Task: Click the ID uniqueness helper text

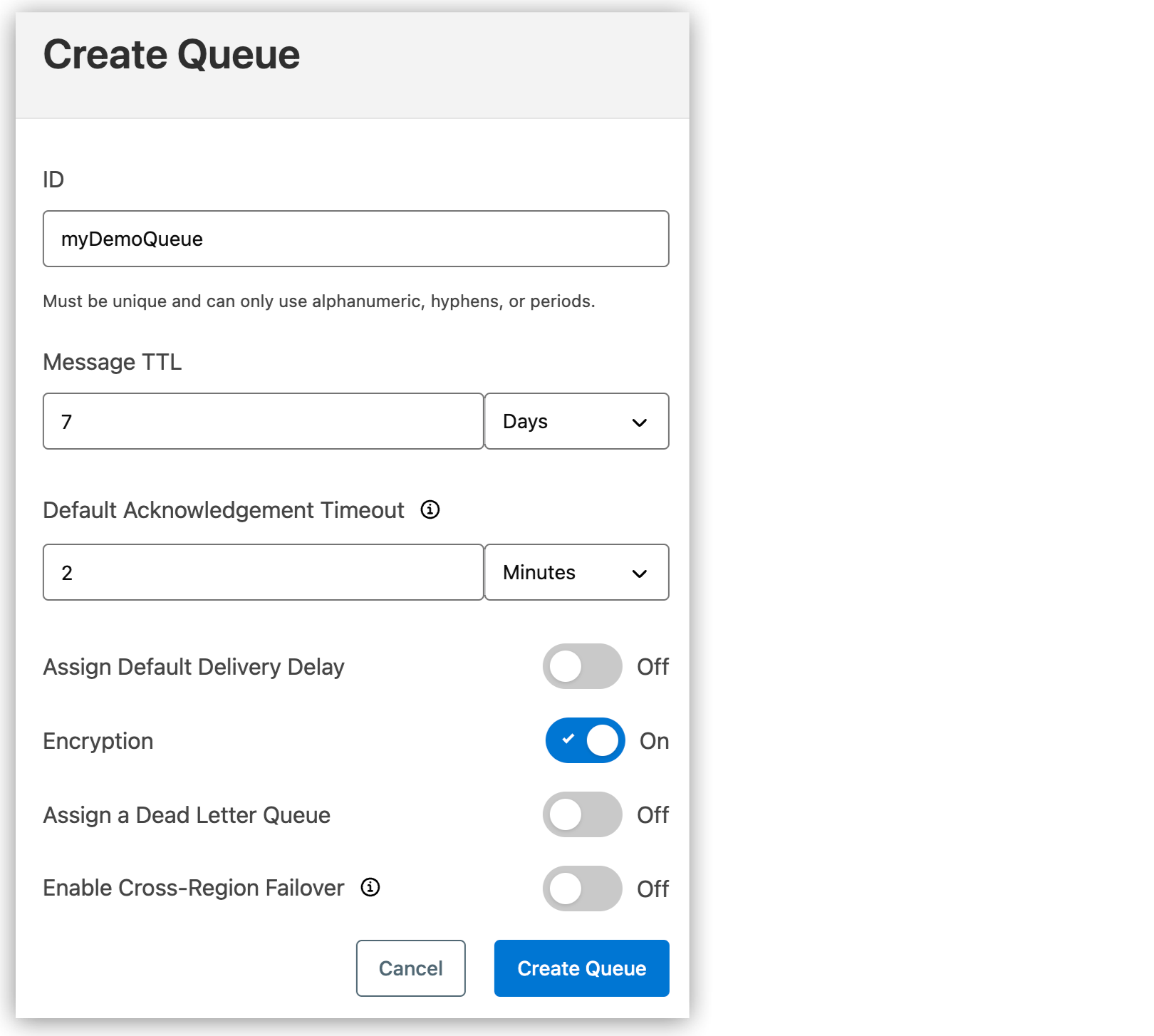Action: [x=318, y=301]
